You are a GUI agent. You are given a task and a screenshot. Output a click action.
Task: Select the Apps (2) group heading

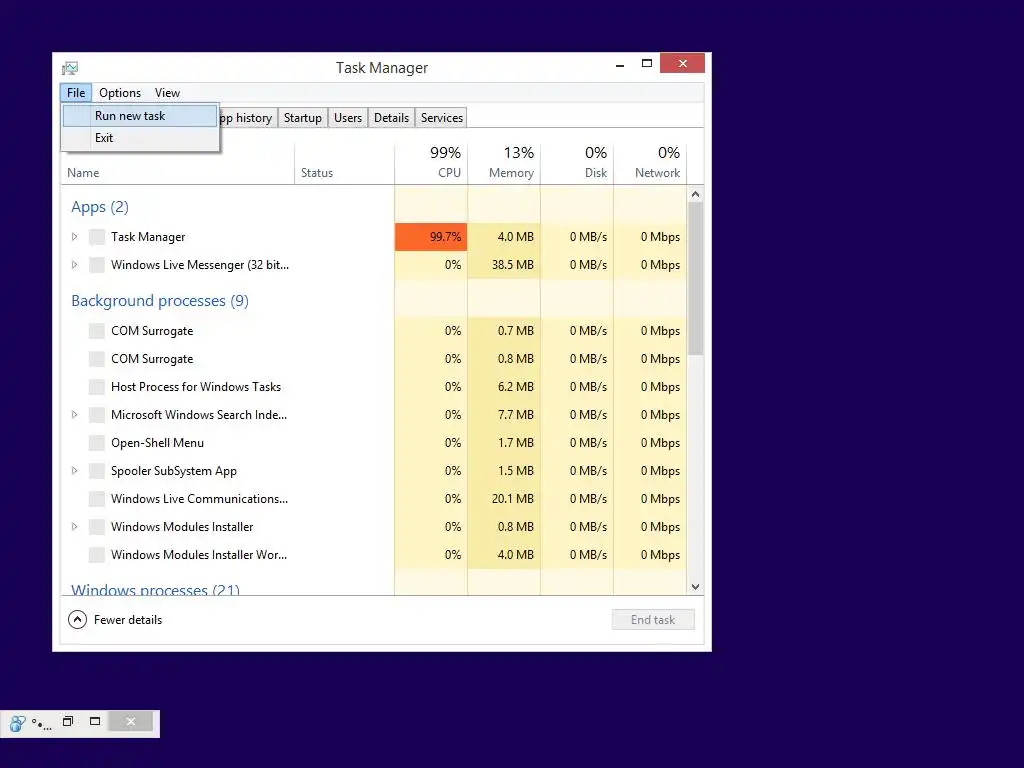tap(100, 207)
